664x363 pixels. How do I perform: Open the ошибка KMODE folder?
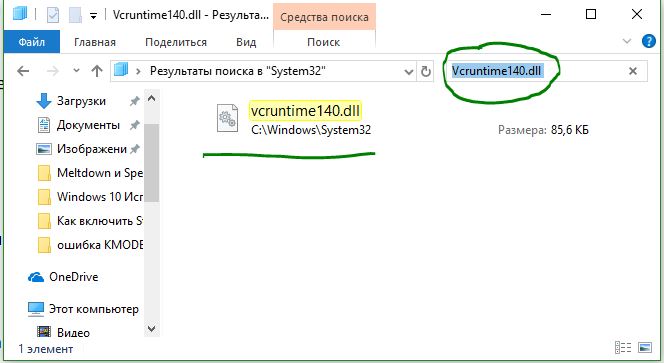100,245
